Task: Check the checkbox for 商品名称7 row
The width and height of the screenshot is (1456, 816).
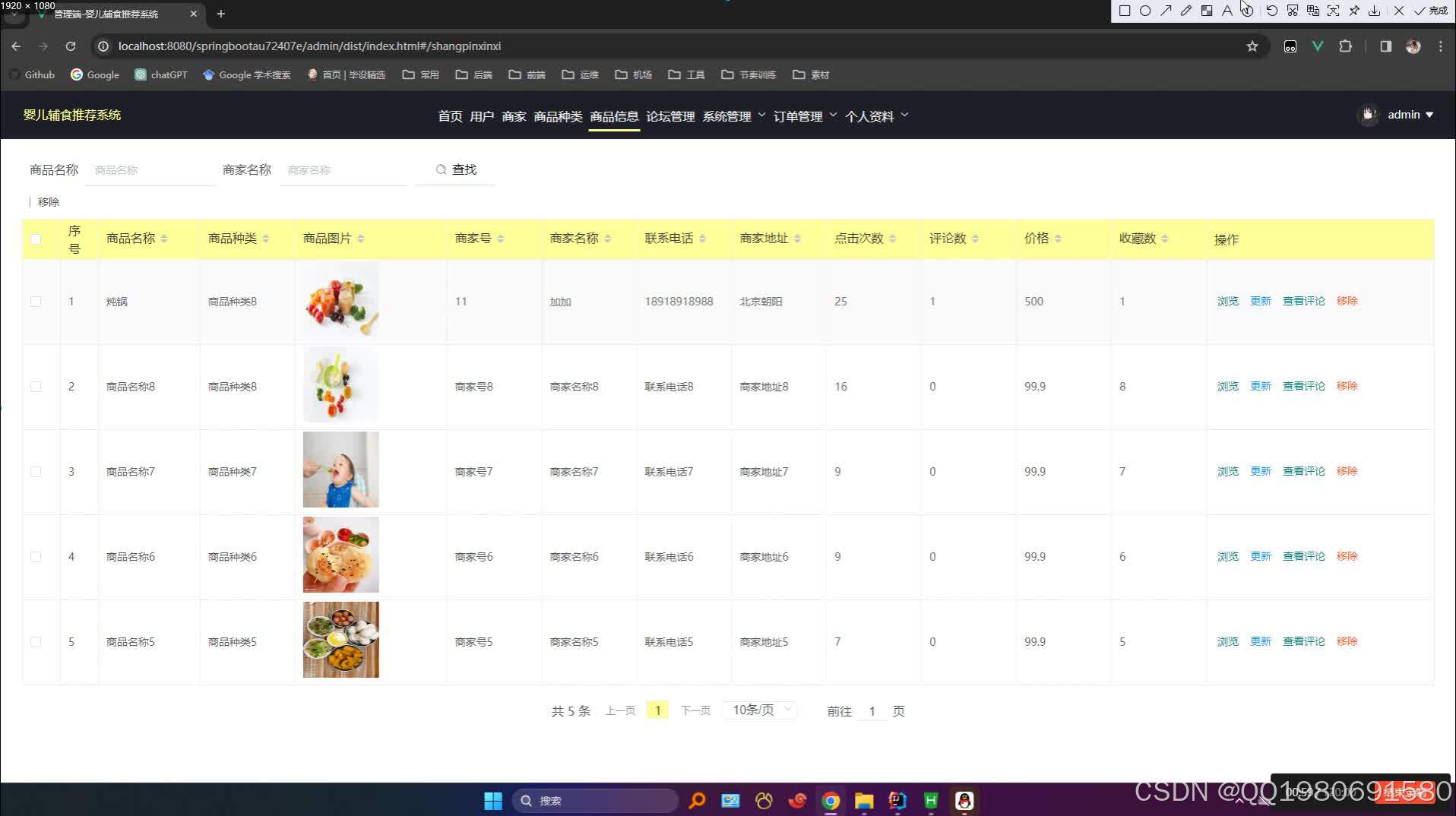Action: coord(36,471)
